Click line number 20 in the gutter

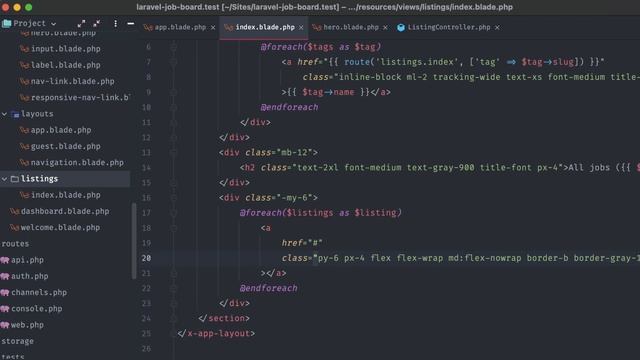pos(146,258)
